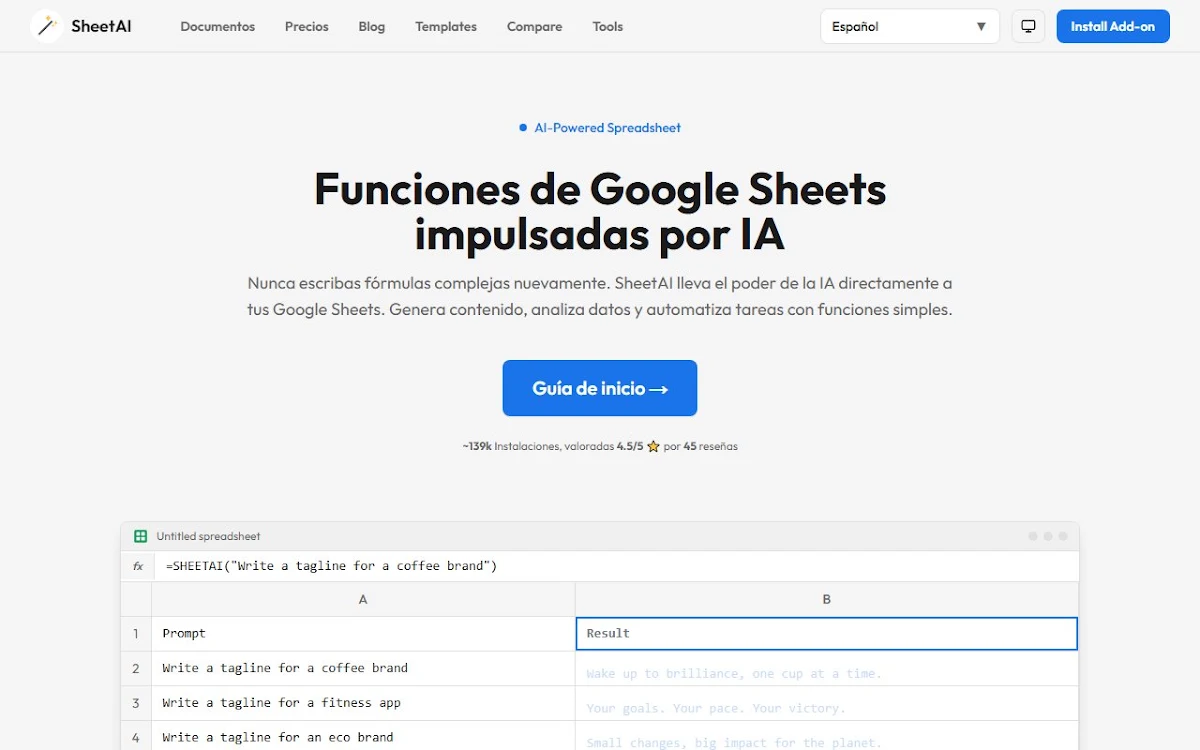Select row 3 header number
The height and width of the screenshot is (750, 1200).
tap(136, 703)
